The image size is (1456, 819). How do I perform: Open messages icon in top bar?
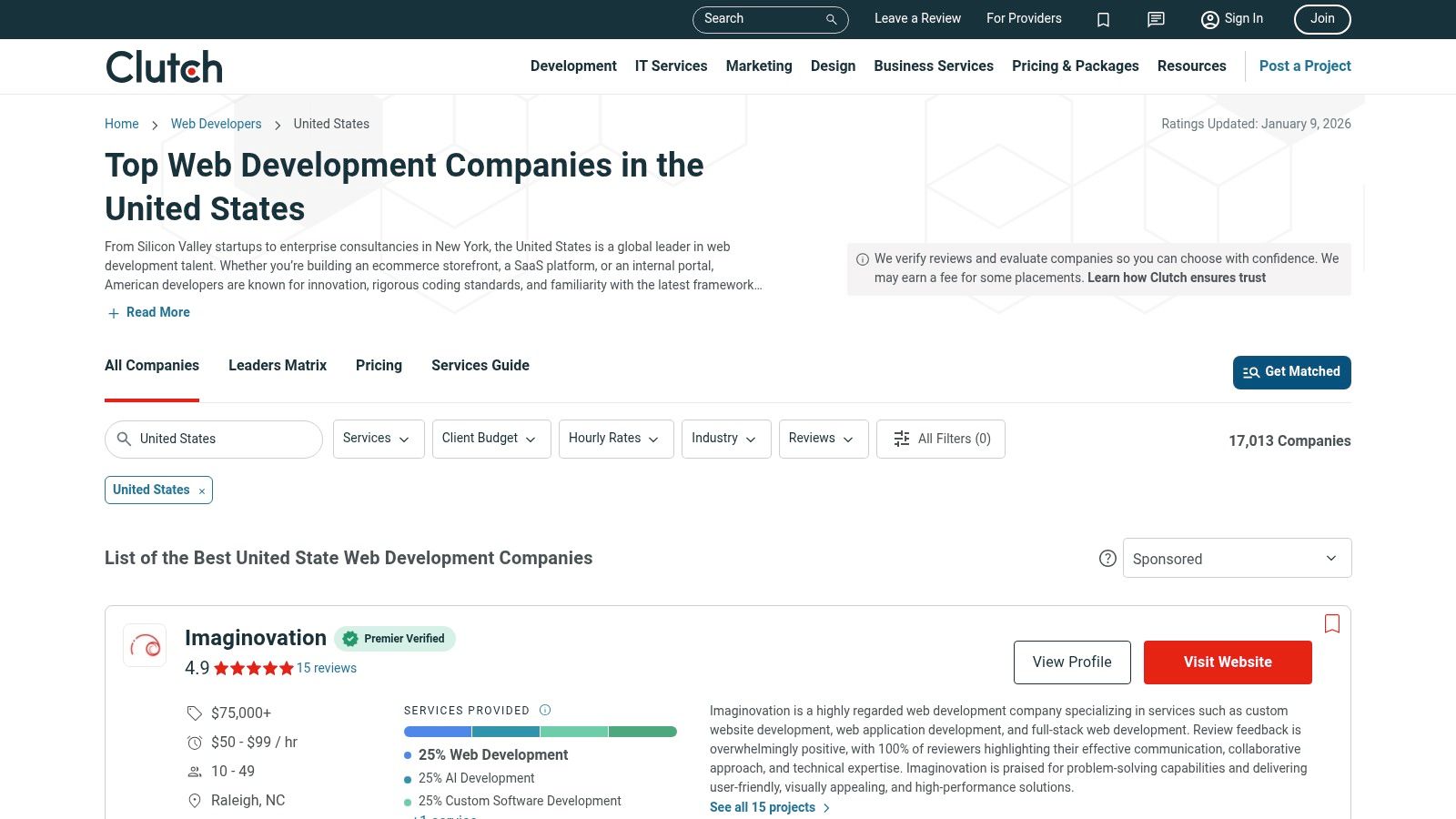coord(1156,19)
